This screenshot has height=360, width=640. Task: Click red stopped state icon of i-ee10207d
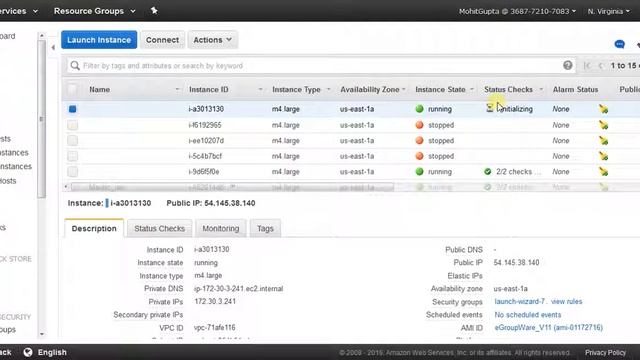[419, 140]
